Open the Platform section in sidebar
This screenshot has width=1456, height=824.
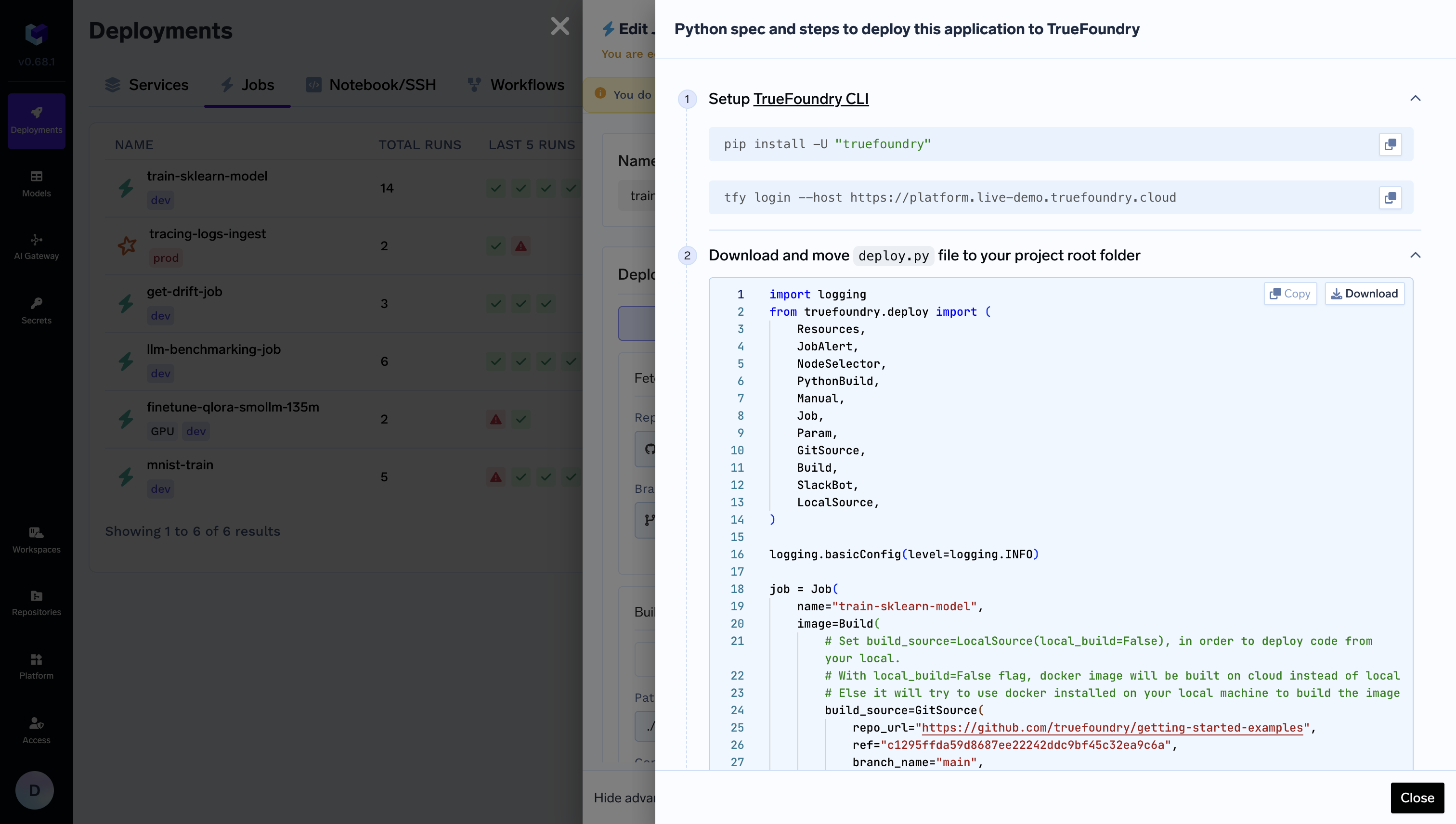coord(36,666)
